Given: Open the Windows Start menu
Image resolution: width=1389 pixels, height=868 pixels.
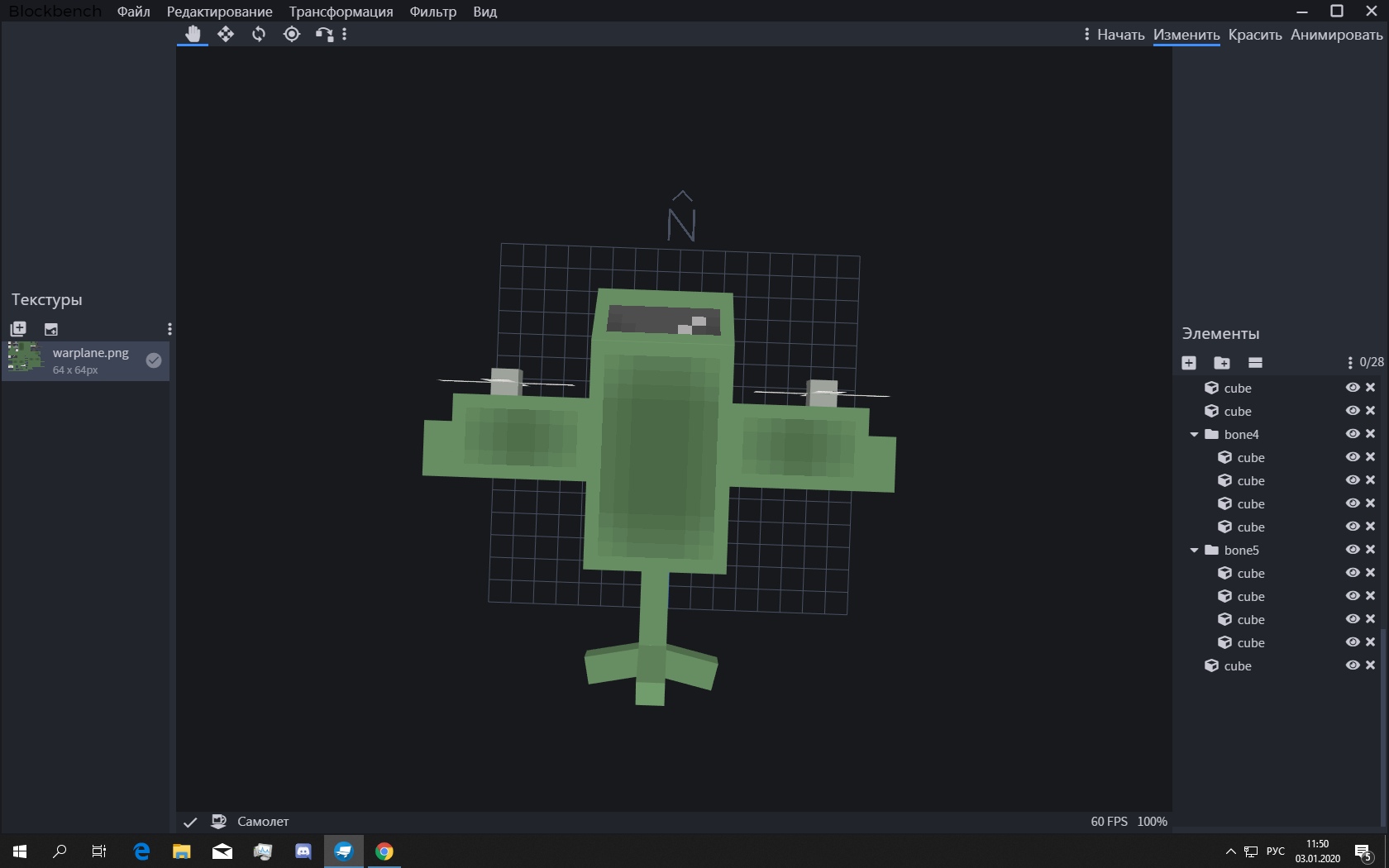Looking at the screenshot, I should pos(20,851).
